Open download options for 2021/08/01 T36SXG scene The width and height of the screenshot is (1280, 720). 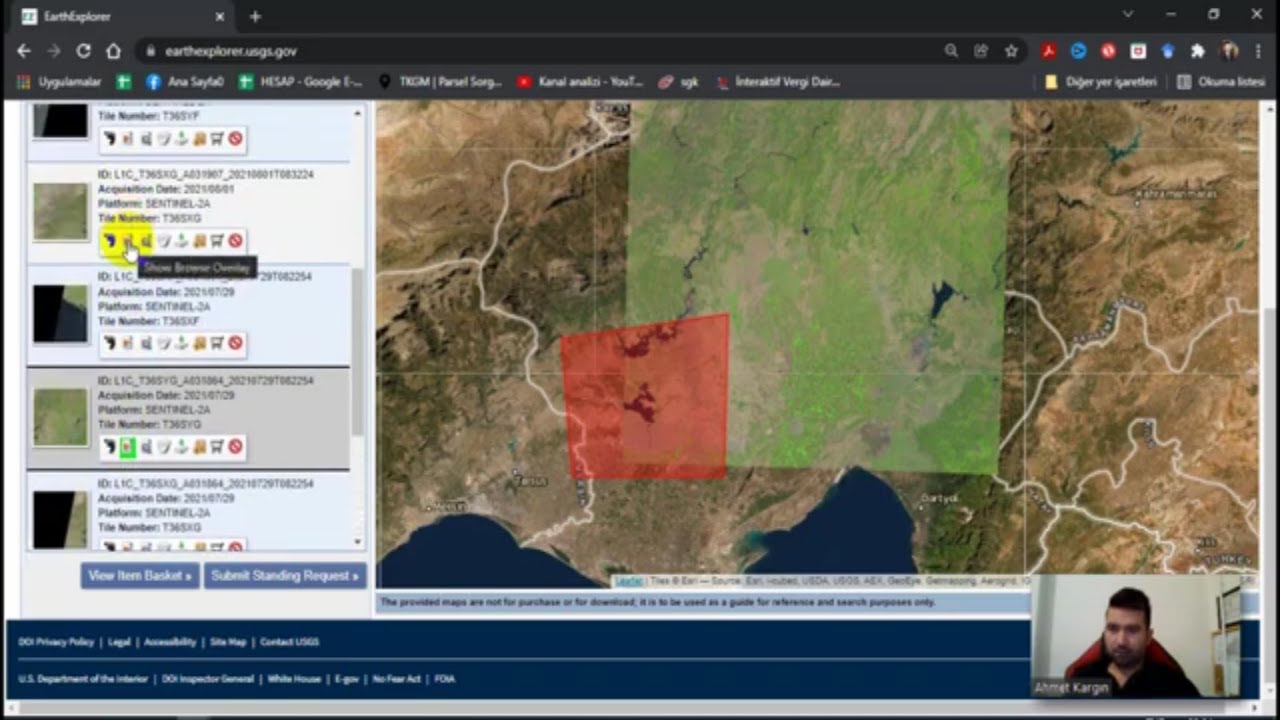[x=182, y=241]
